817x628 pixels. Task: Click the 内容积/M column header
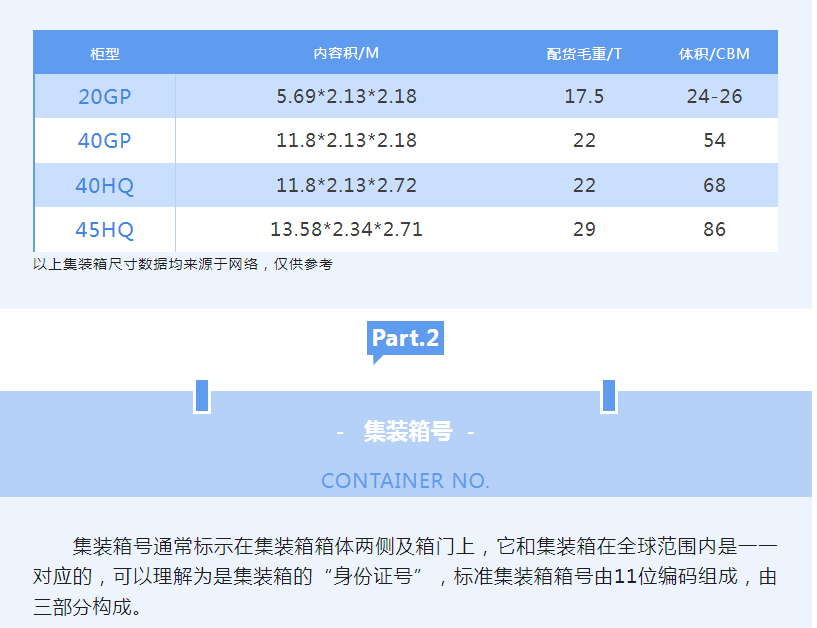pyautogui.click(x=346, y=53)
